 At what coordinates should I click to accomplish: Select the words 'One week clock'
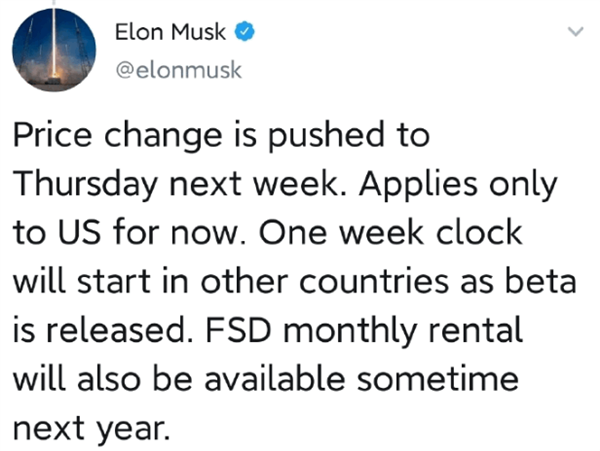(x=391, y=233)
